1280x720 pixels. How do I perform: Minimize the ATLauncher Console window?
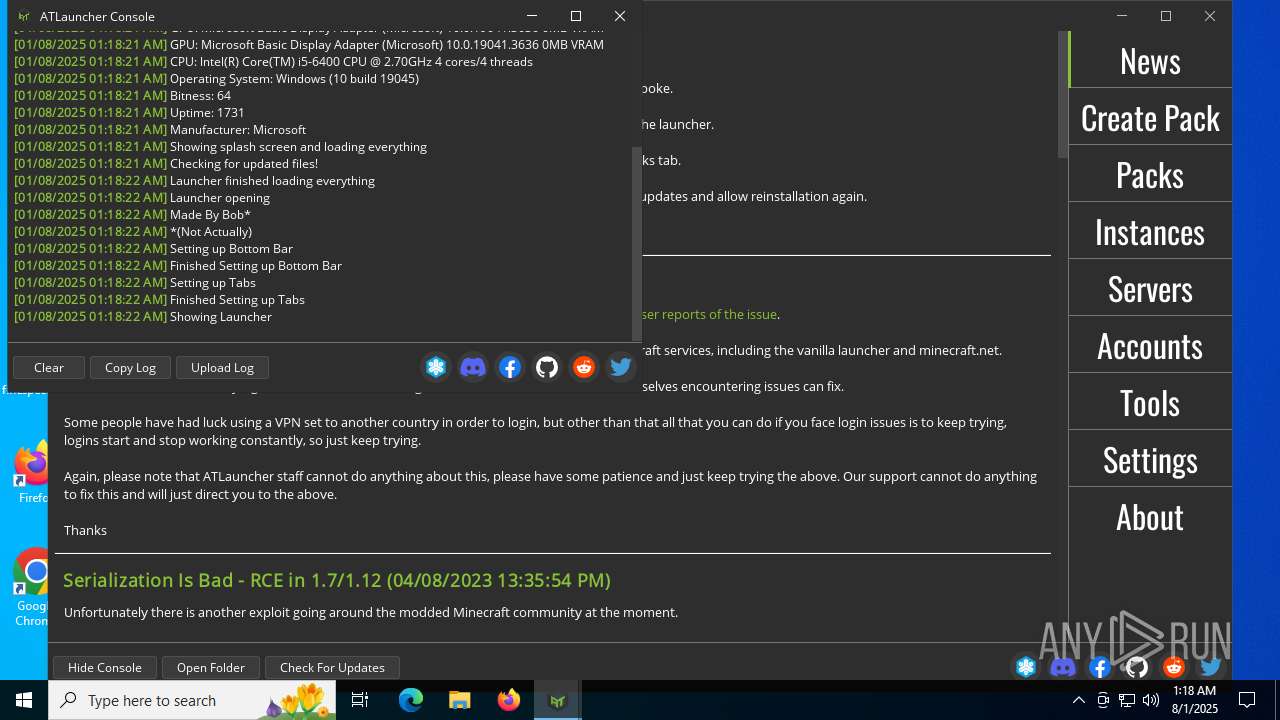click(532, 16)
